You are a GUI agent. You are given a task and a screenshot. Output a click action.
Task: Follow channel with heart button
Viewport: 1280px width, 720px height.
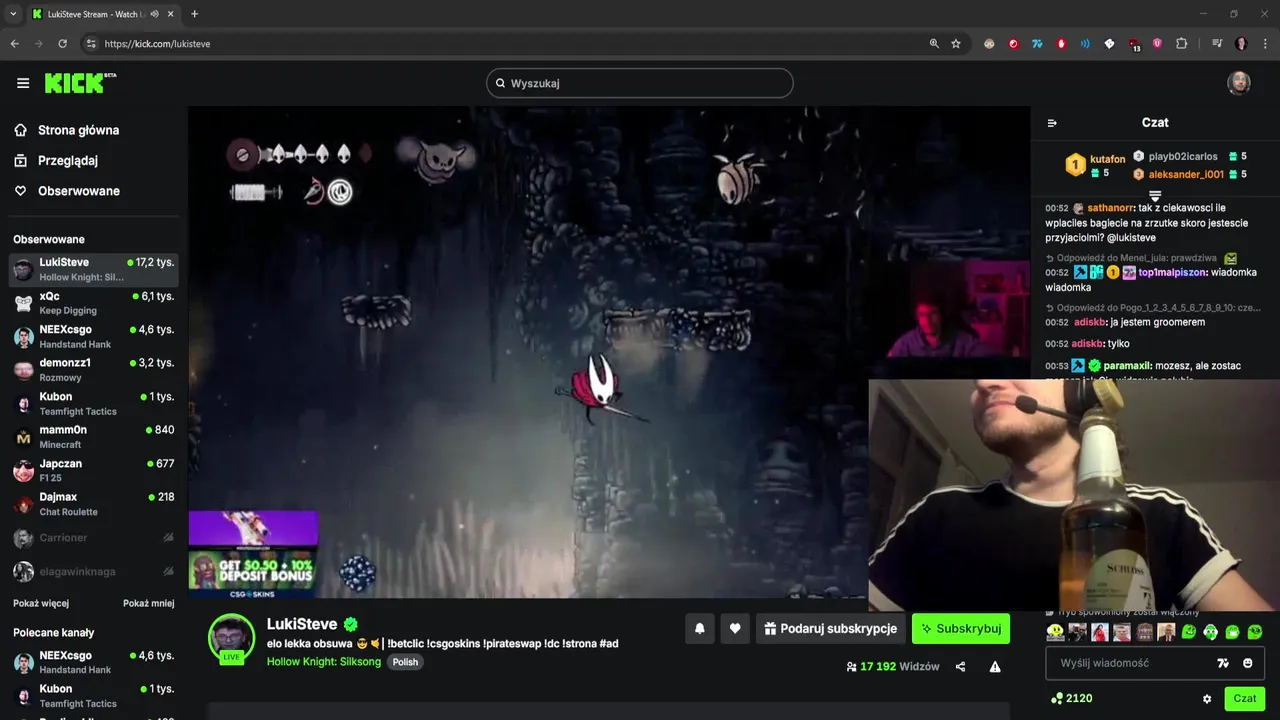pos(735,628)
